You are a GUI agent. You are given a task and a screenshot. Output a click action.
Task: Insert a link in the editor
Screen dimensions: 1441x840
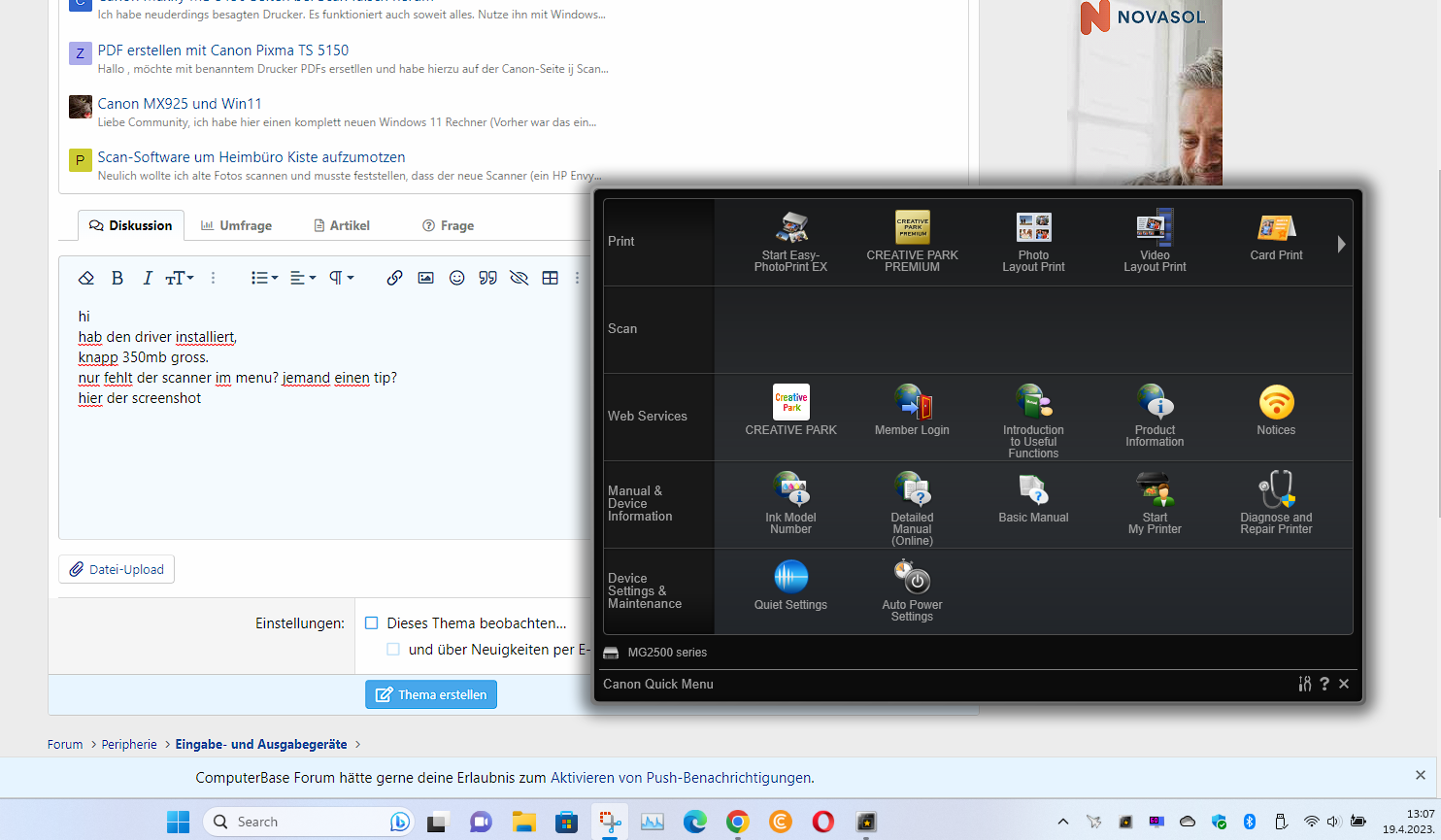pyautogui.click(x=394, y=278)
